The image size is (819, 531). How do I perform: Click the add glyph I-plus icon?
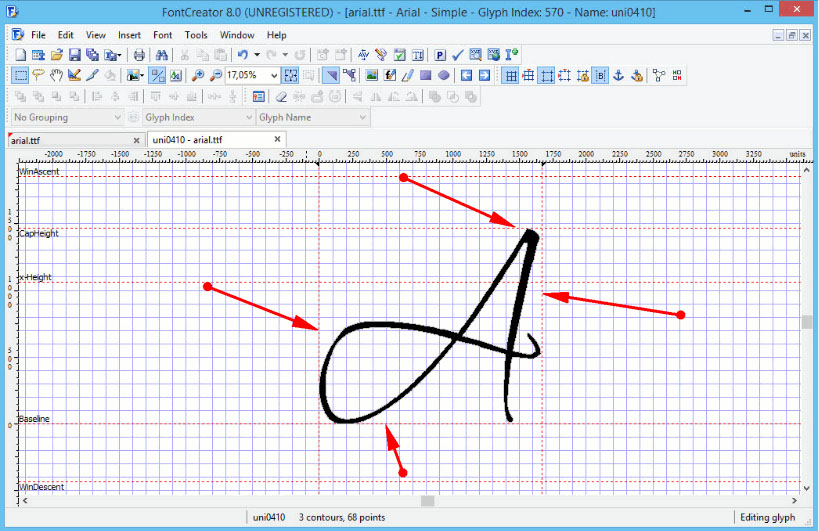click(512, 55)
